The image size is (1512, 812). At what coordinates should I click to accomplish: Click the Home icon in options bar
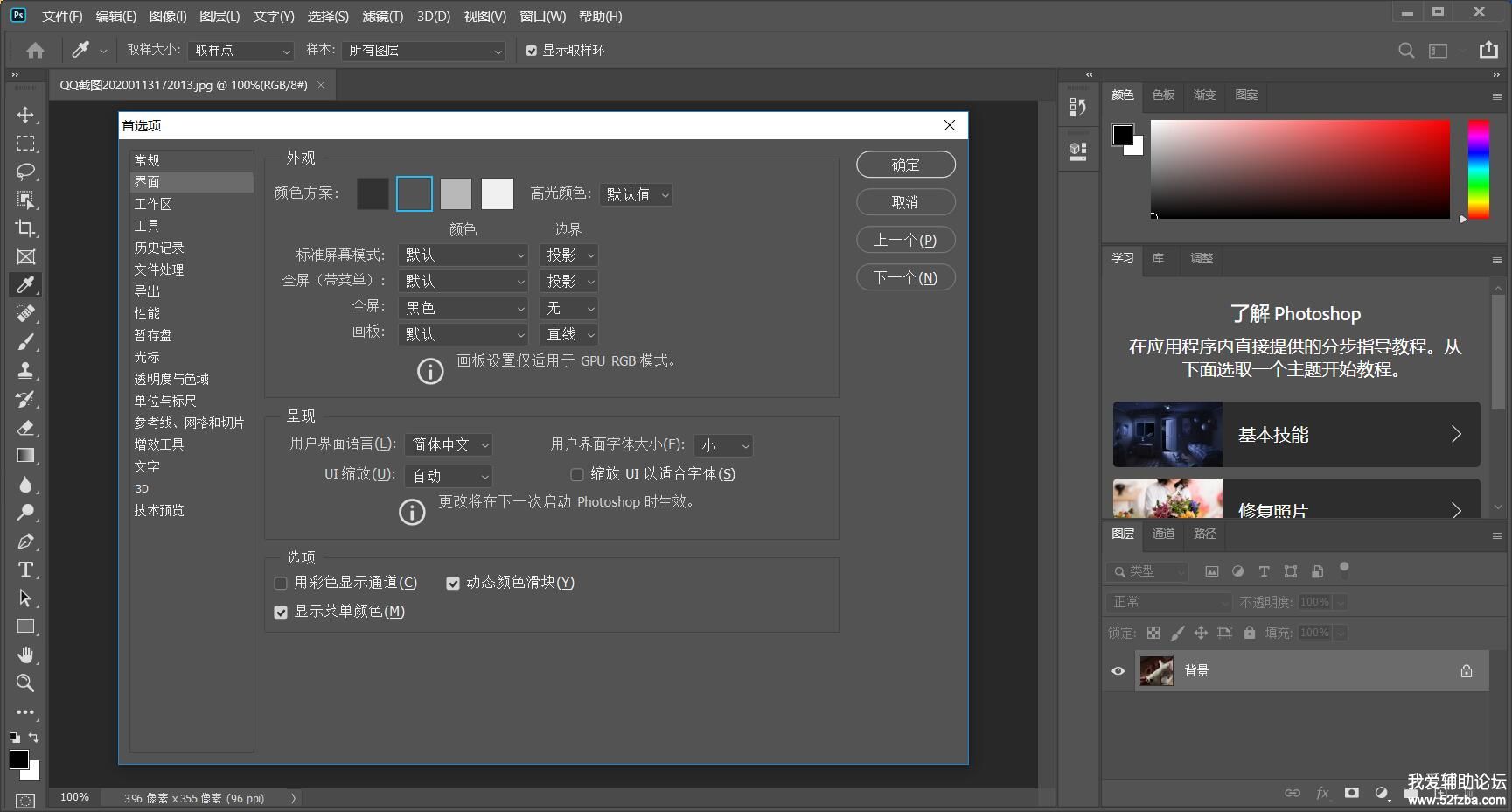click(x=35, y=51)
